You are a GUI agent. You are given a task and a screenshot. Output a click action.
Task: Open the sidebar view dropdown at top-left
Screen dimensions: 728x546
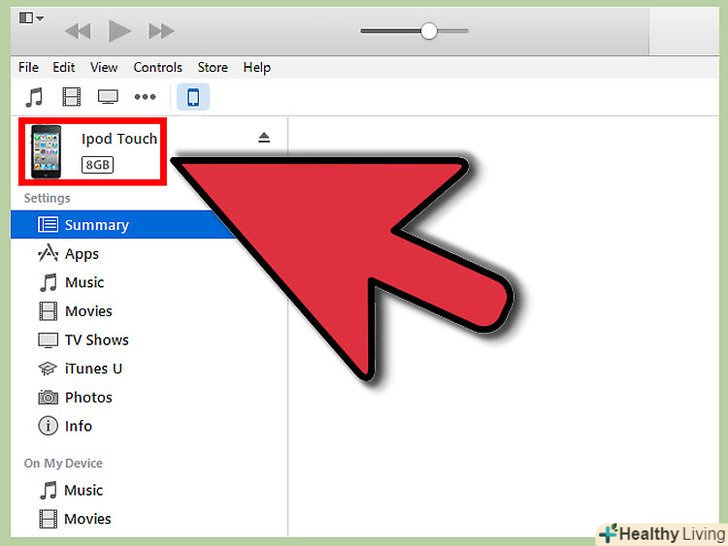[x=31, y=18]
